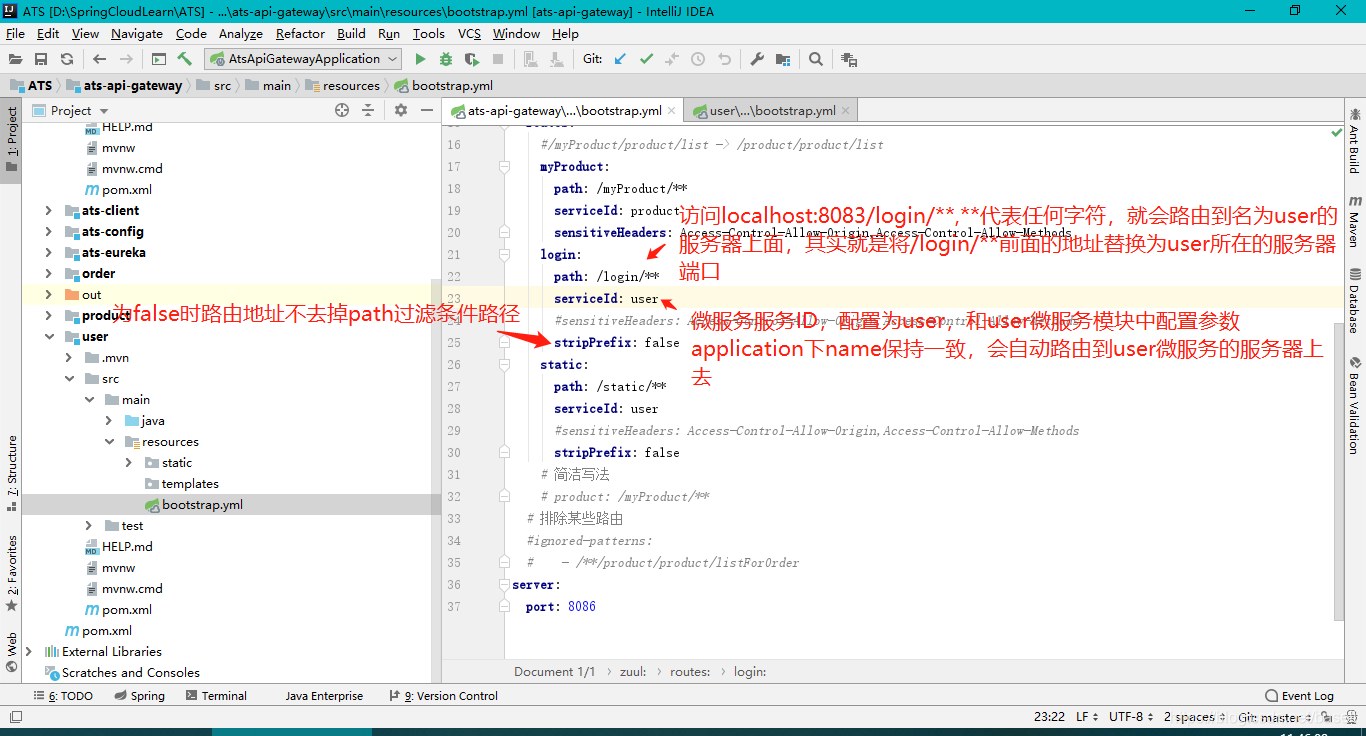Toggle the Maven side panel
Image resolution: width=1366 pixels, height=736 pixels.
pyautogui.click(x=1355, y=221)
